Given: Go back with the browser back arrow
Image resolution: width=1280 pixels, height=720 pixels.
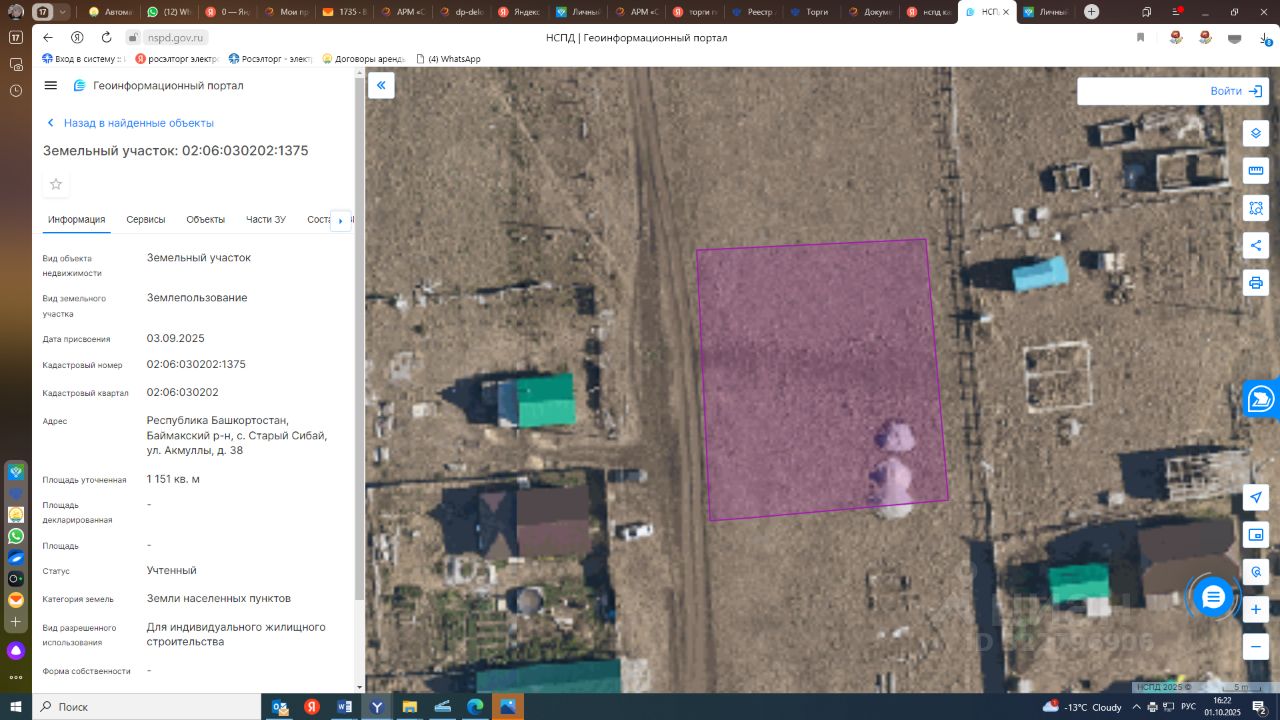Looking at the screenshot, I should point(48,37).
